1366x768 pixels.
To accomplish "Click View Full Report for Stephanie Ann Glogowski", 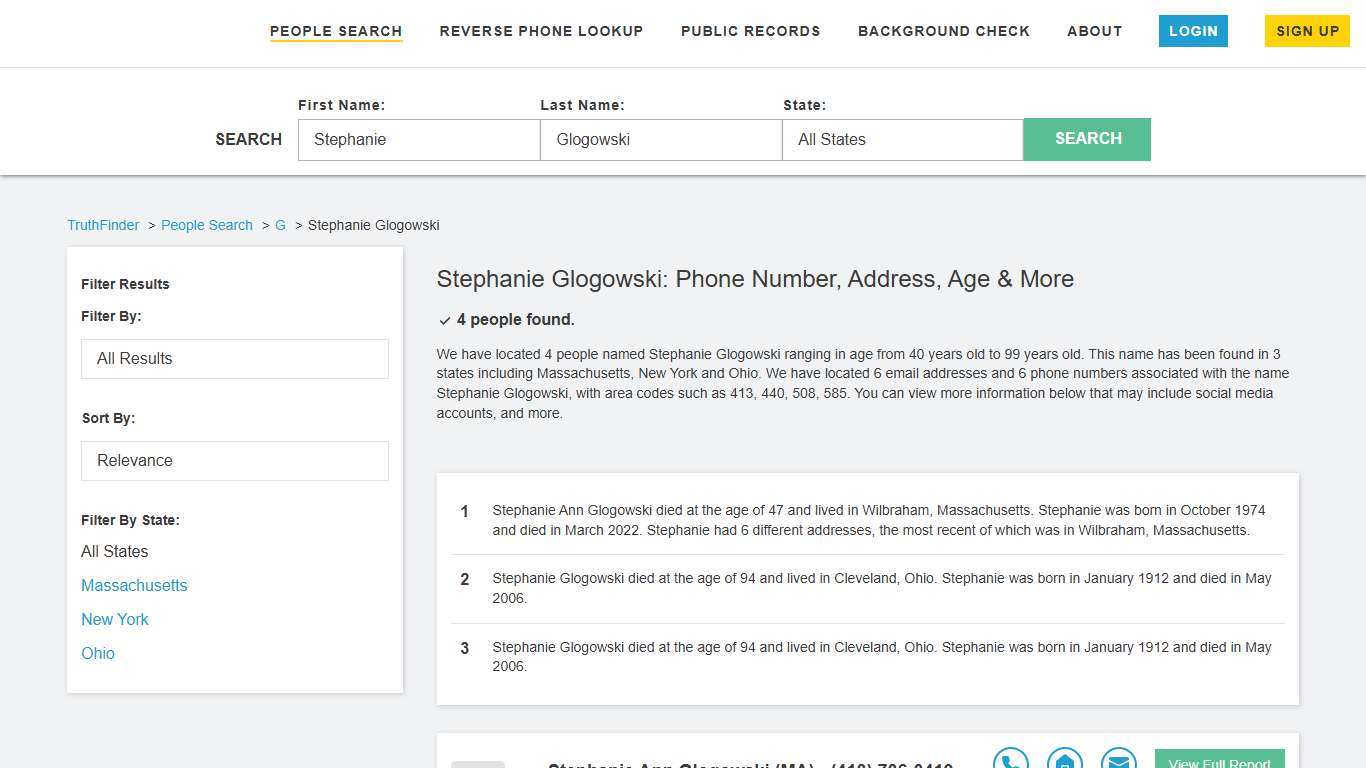I will pos(1219,761).
